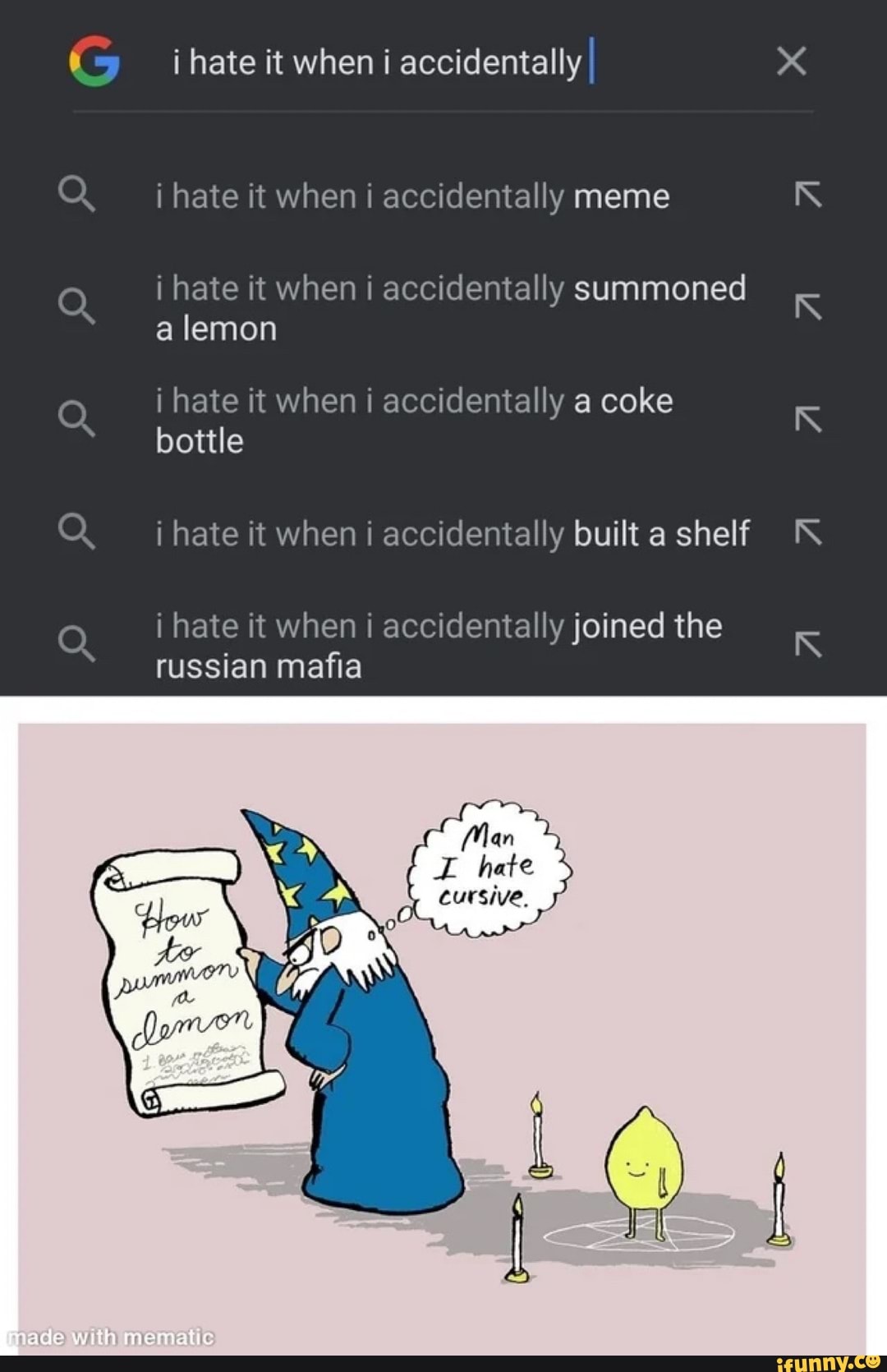887x1372 pixels.
Task: Fill search with 'meme' suggestion arrow
Action: coord(808,196)
